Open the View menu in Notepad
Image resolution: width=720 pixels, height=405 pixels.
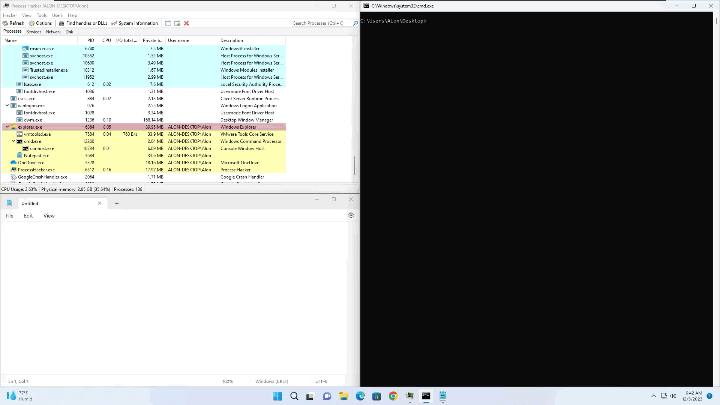[49, 216]
